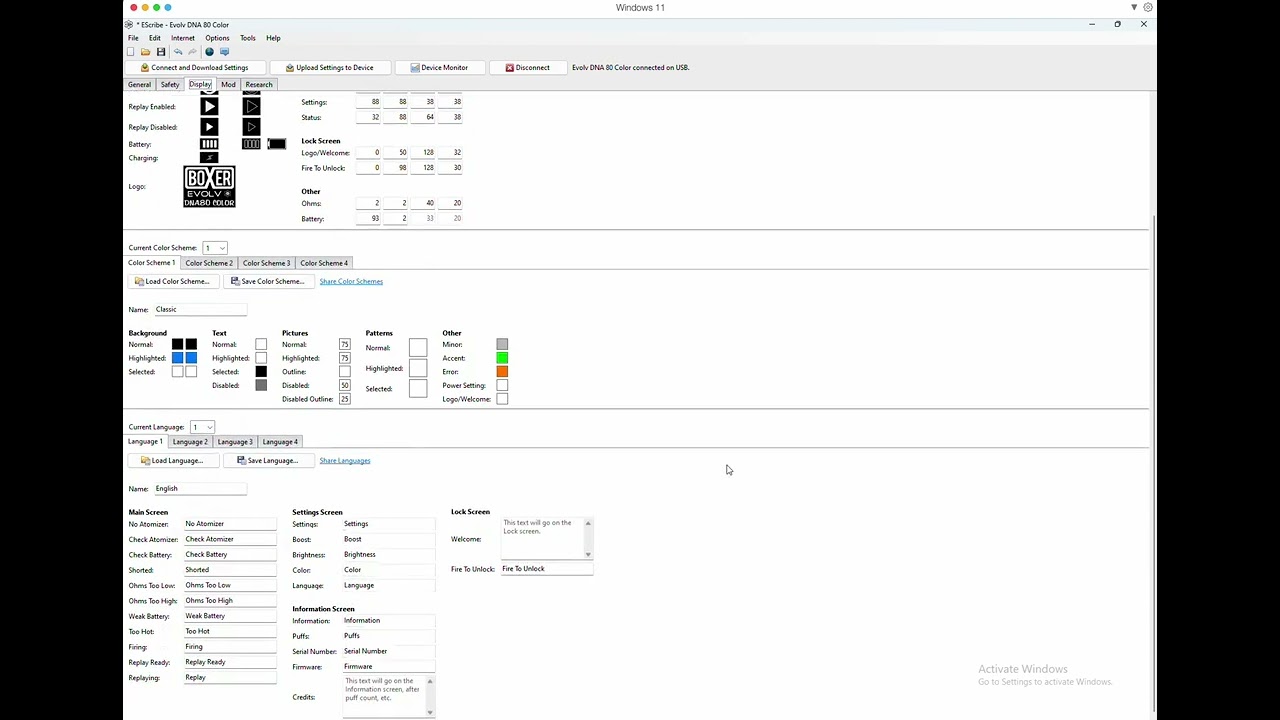Open the arrow menu beside the gear icon
The image size is (1280, 720).
click(x=1134, y=7)
